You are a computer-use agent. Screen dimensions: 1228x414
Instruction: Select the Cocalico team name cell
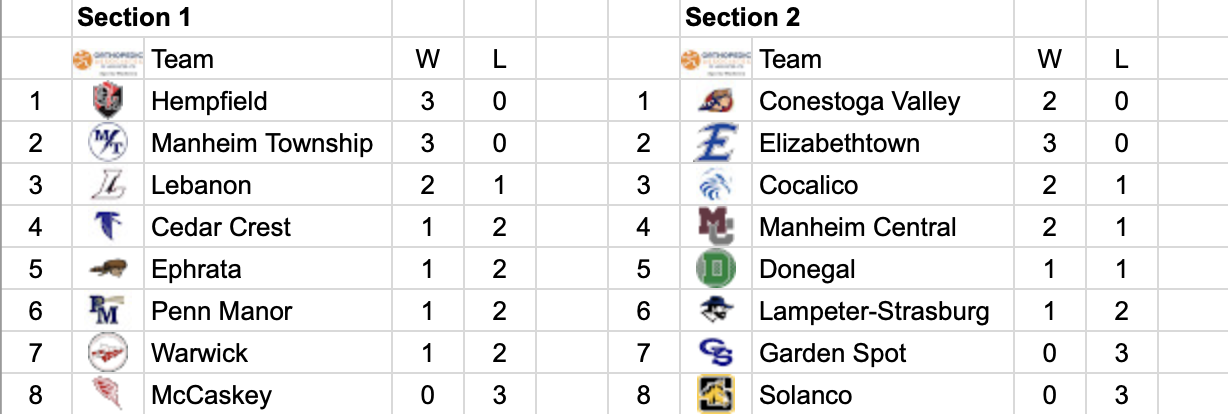coord(808,185)
